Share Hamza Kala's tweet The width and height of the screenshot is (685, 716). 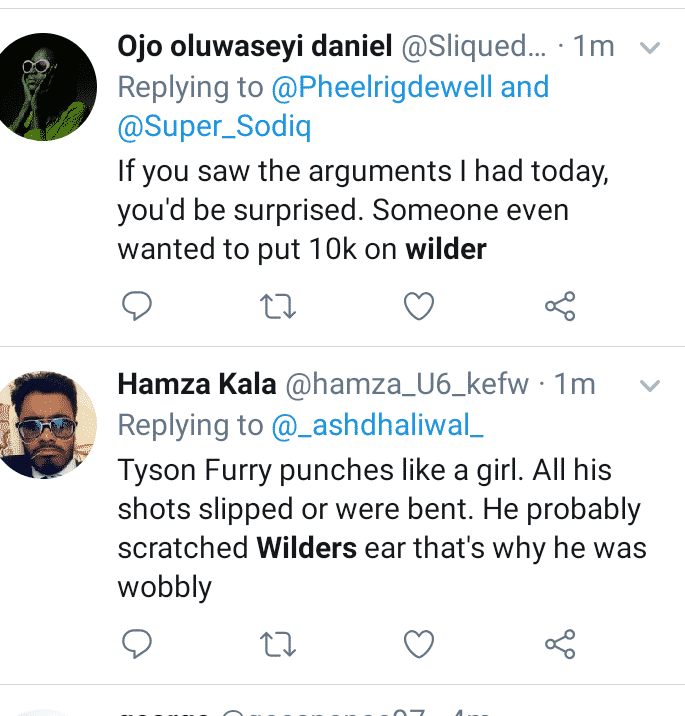(x=560, y=642)
